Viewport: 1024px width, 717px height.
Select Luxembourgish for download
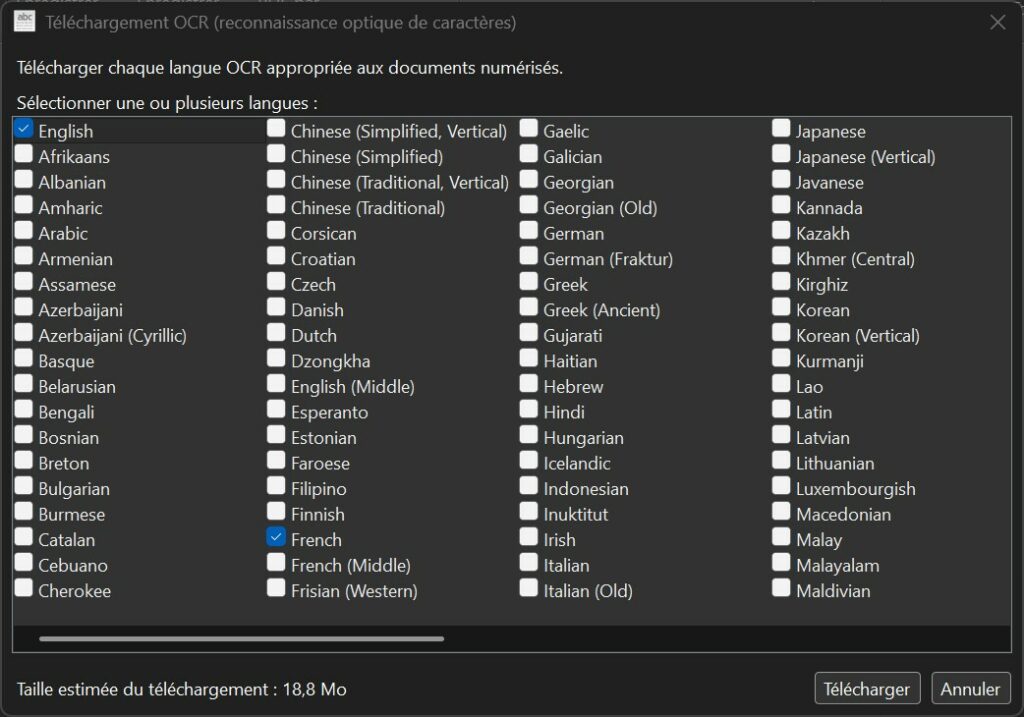click(x=781, y=488)
